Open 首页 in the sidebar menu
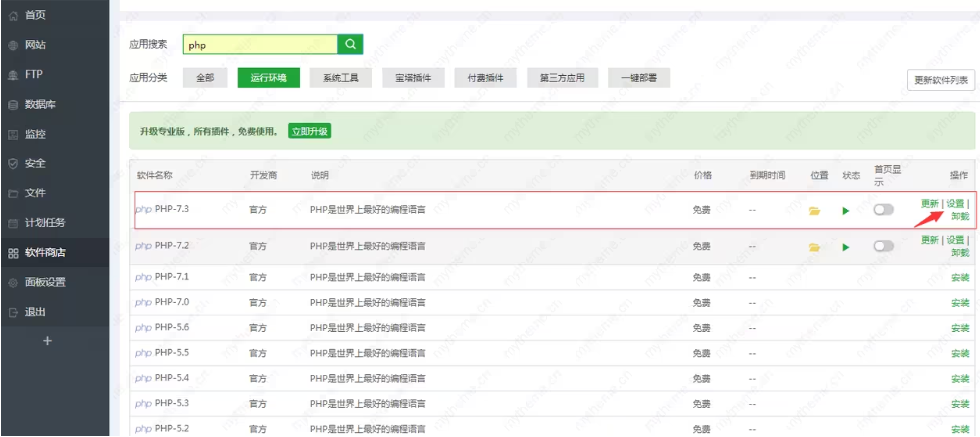Screen dimensions: 980x437 (35, 16)
